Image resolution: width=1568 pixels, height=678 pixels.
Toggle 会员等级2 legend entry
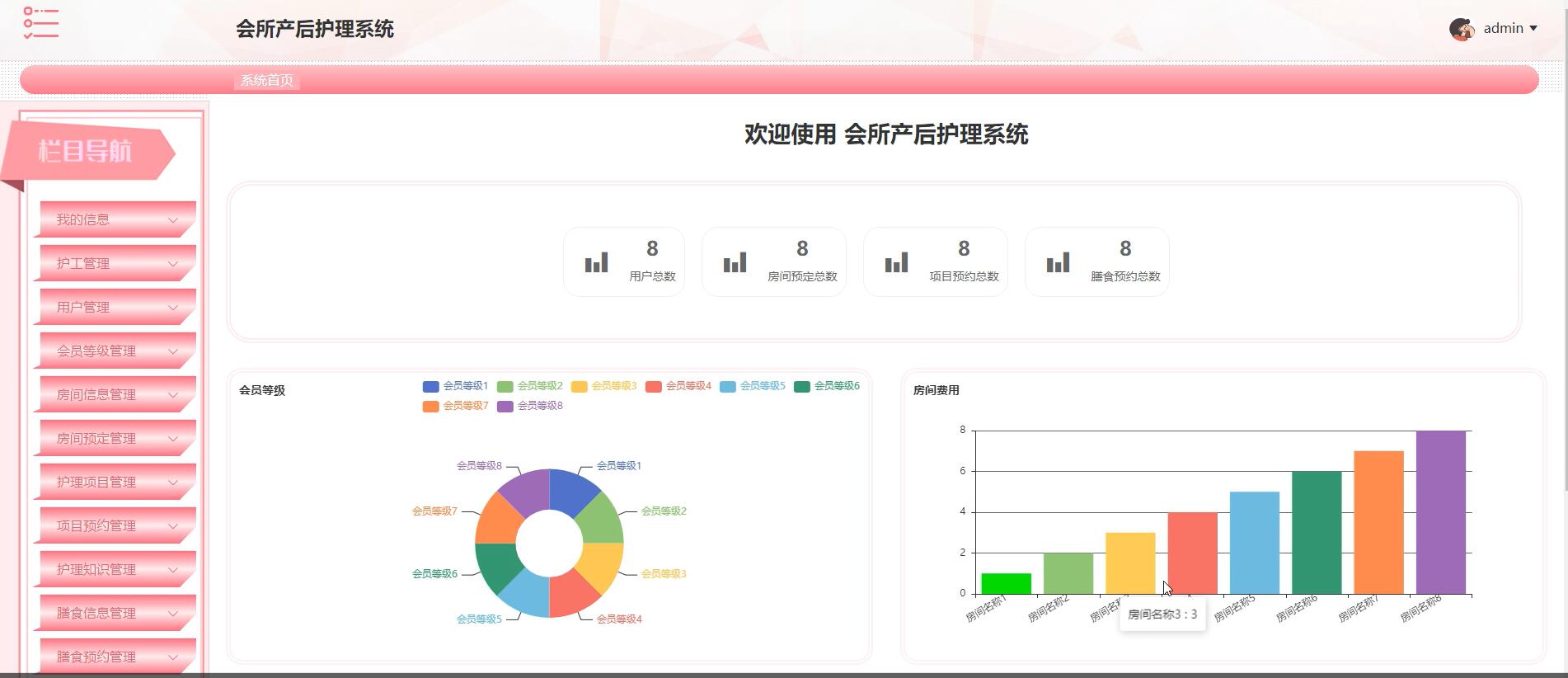pyautogui.click(x=529, y=386)
